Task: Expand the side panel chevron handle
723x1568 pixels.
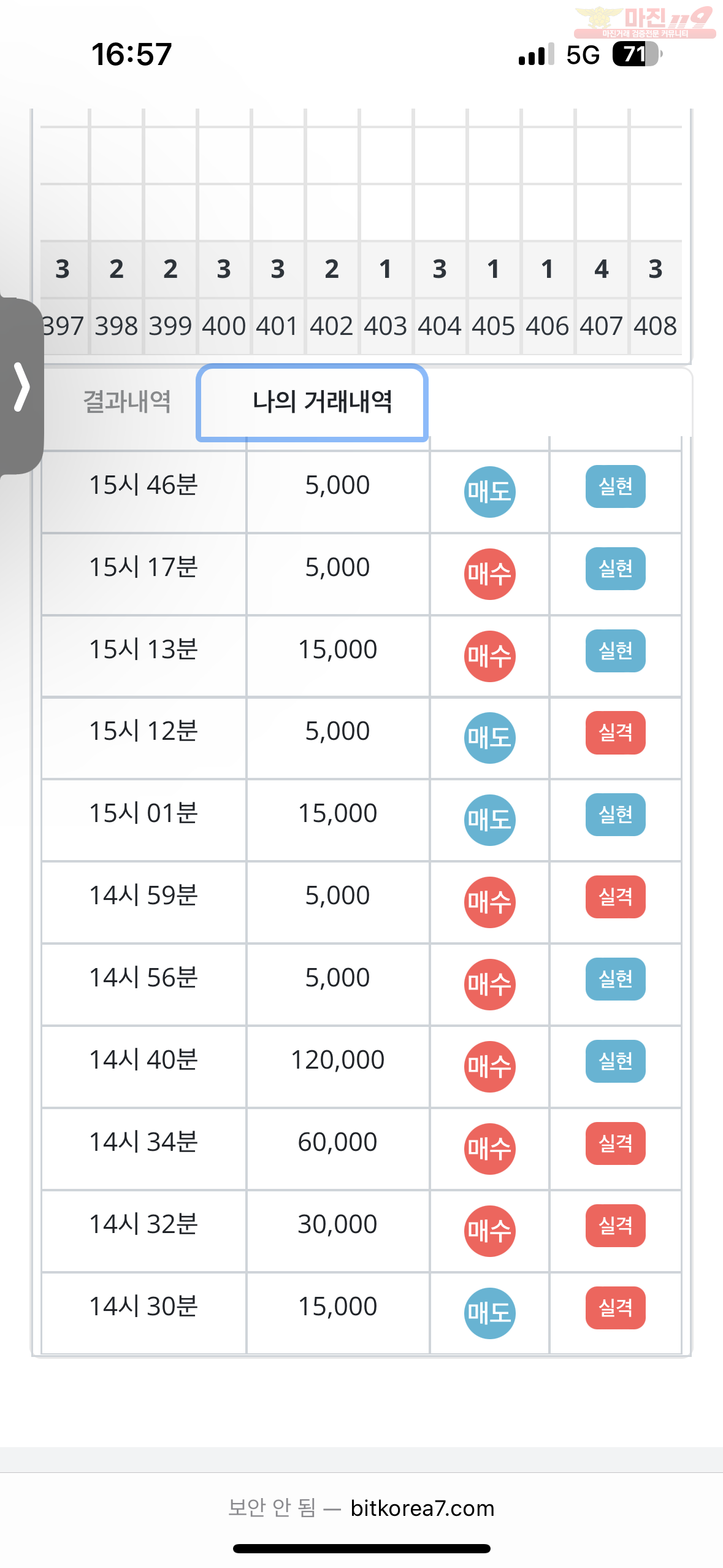Action: point(21,386)
